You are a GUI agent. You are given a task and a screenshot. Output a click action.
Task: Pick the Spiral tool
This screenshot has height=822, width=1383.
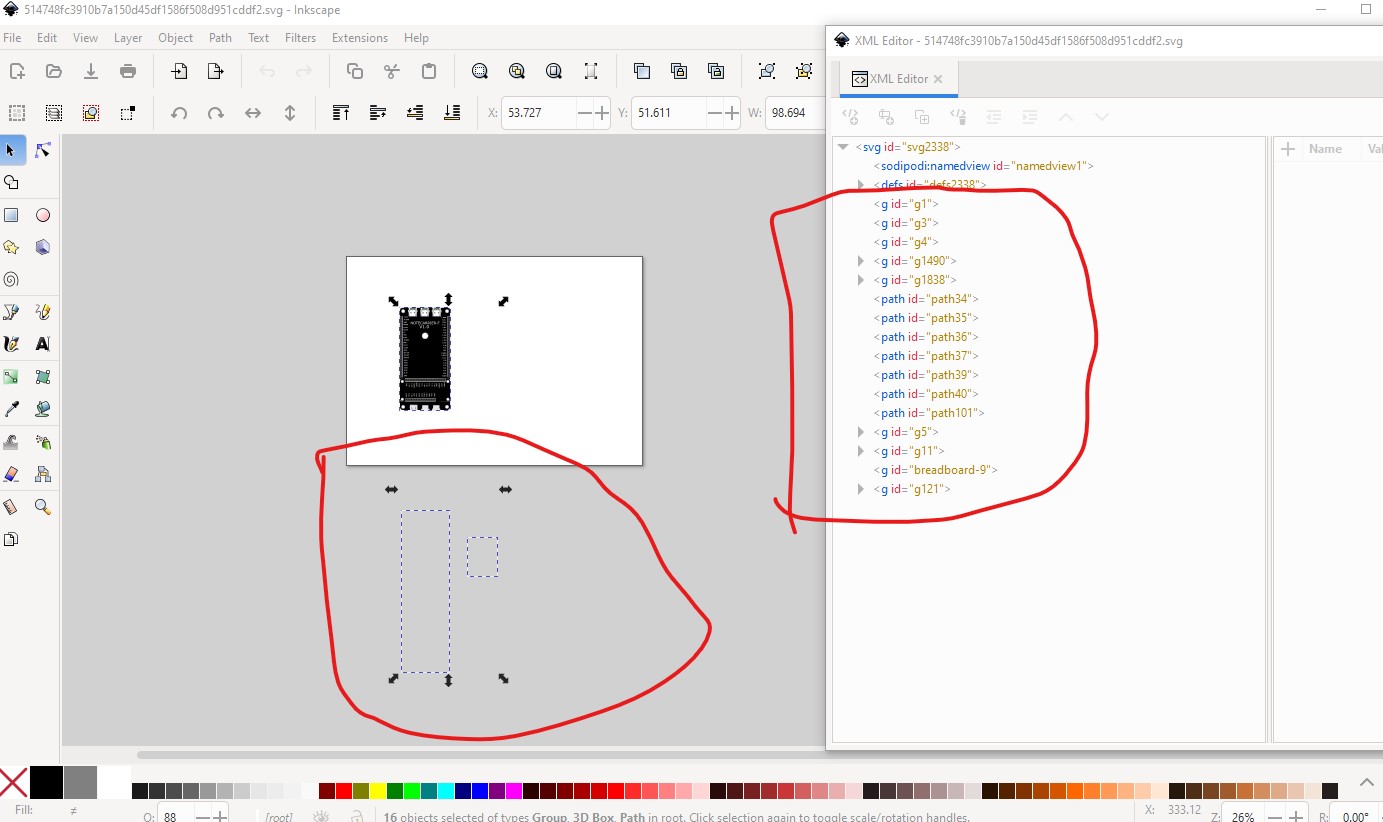pyautogui.click(x=11, y=280)
